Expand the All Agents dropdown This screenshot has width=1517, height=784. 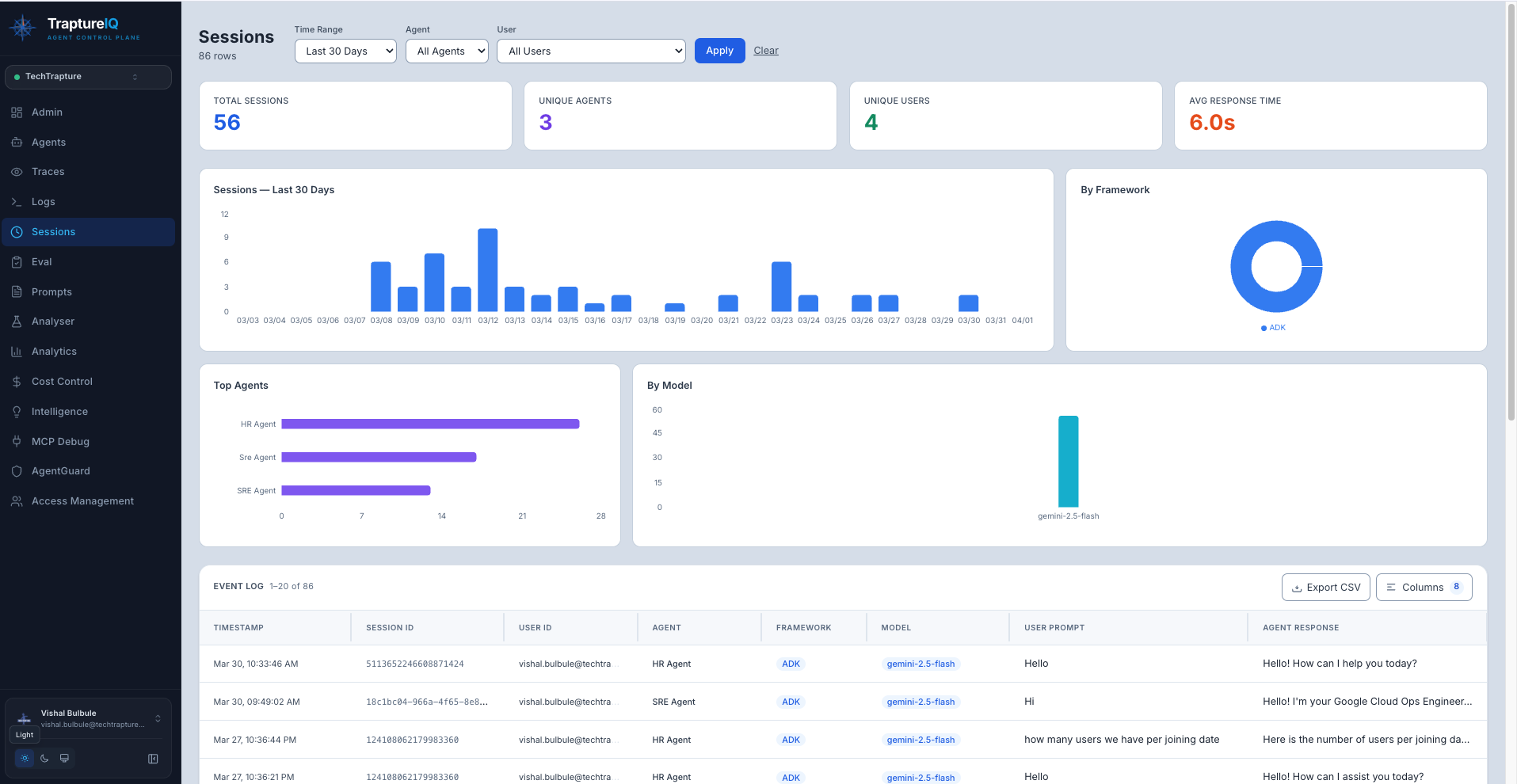pos(446,51)
